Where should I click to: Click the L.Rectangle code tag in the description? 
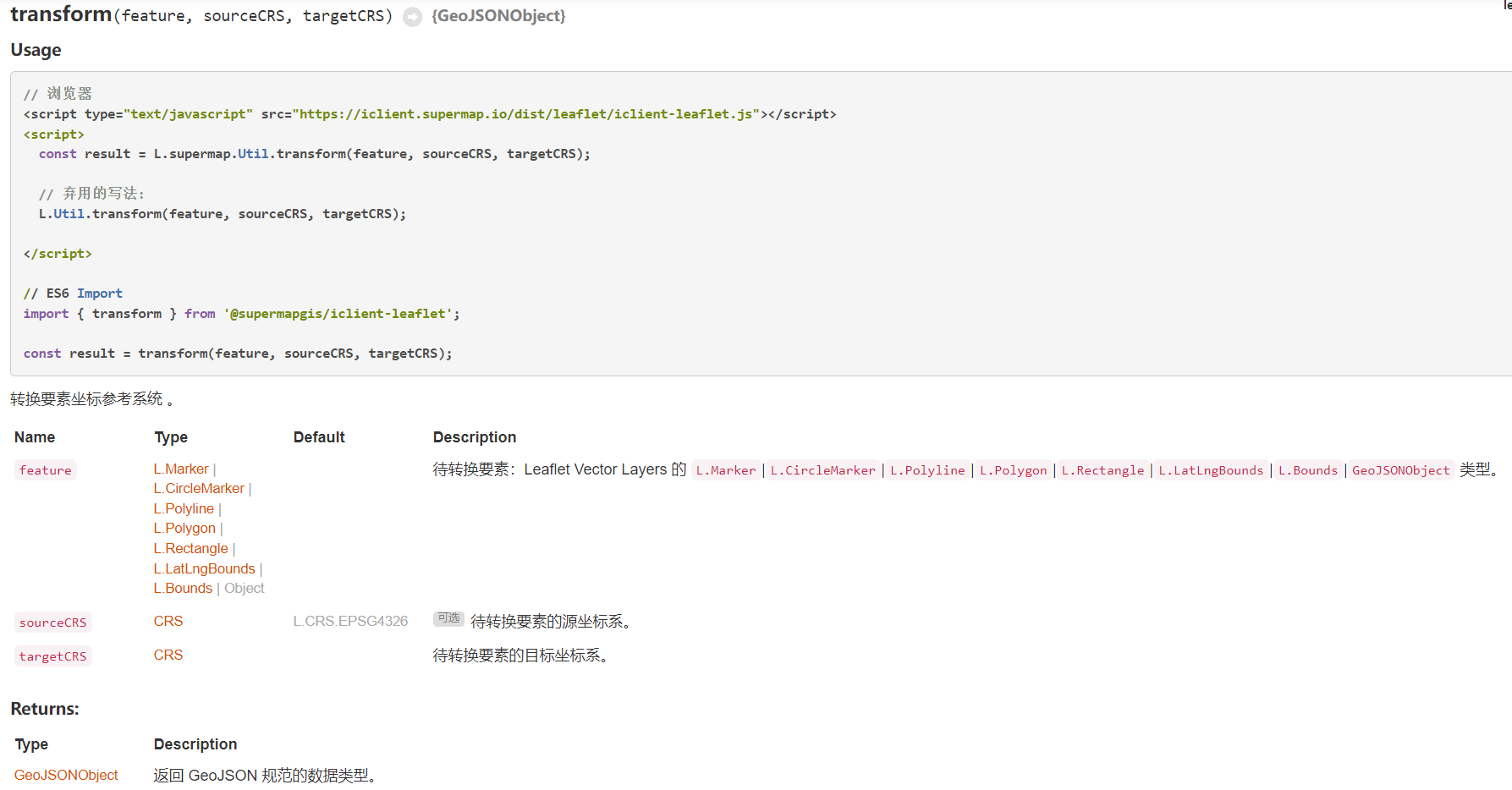click(x=1102, y=470)
